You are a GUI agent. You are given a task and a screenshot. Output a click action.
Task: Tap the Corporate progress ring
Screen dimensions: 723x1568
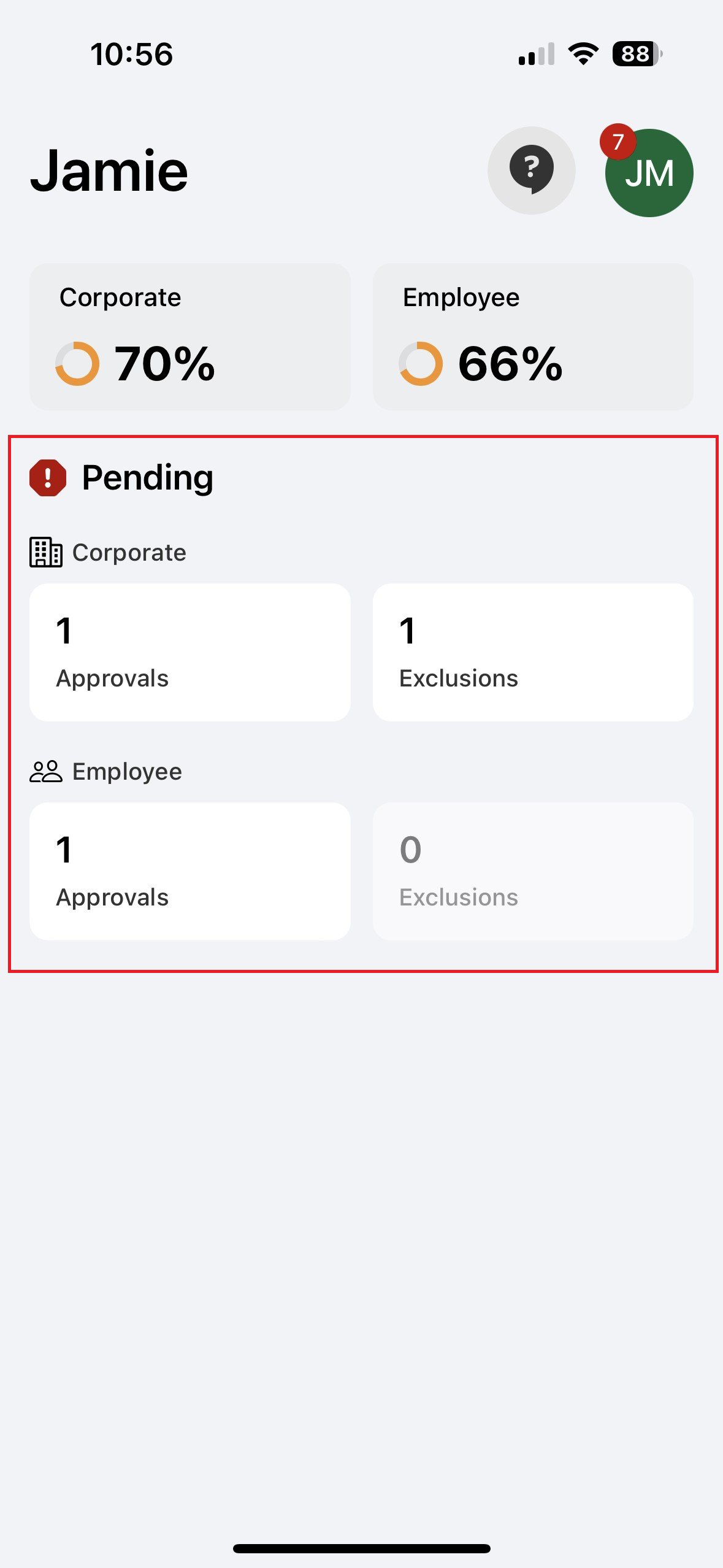coord(77,364)
